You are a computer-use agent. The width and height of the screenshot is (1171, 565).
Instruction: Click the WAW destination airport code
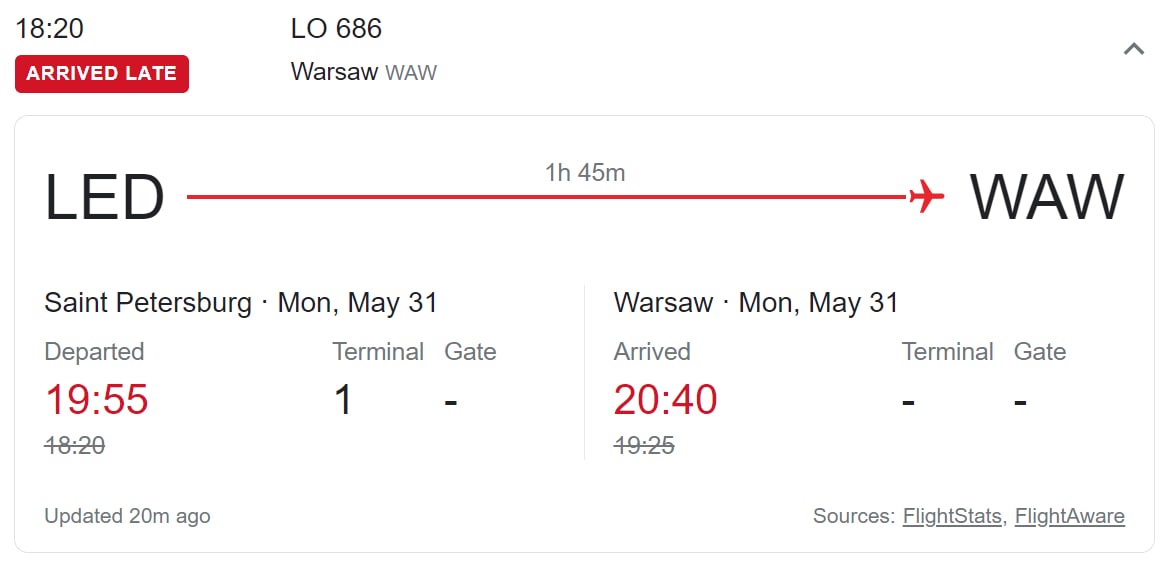point(1047,198)
